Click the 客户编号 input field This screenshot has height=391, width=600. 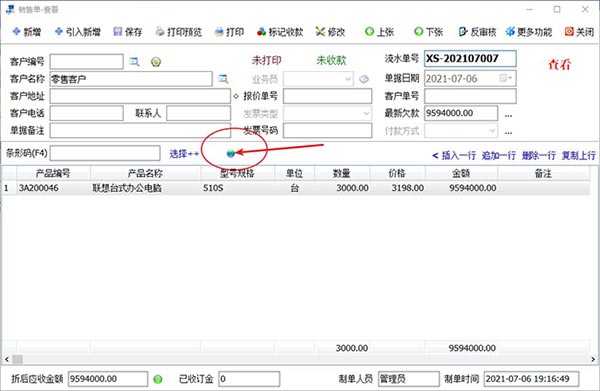click(x=86, y=62)
